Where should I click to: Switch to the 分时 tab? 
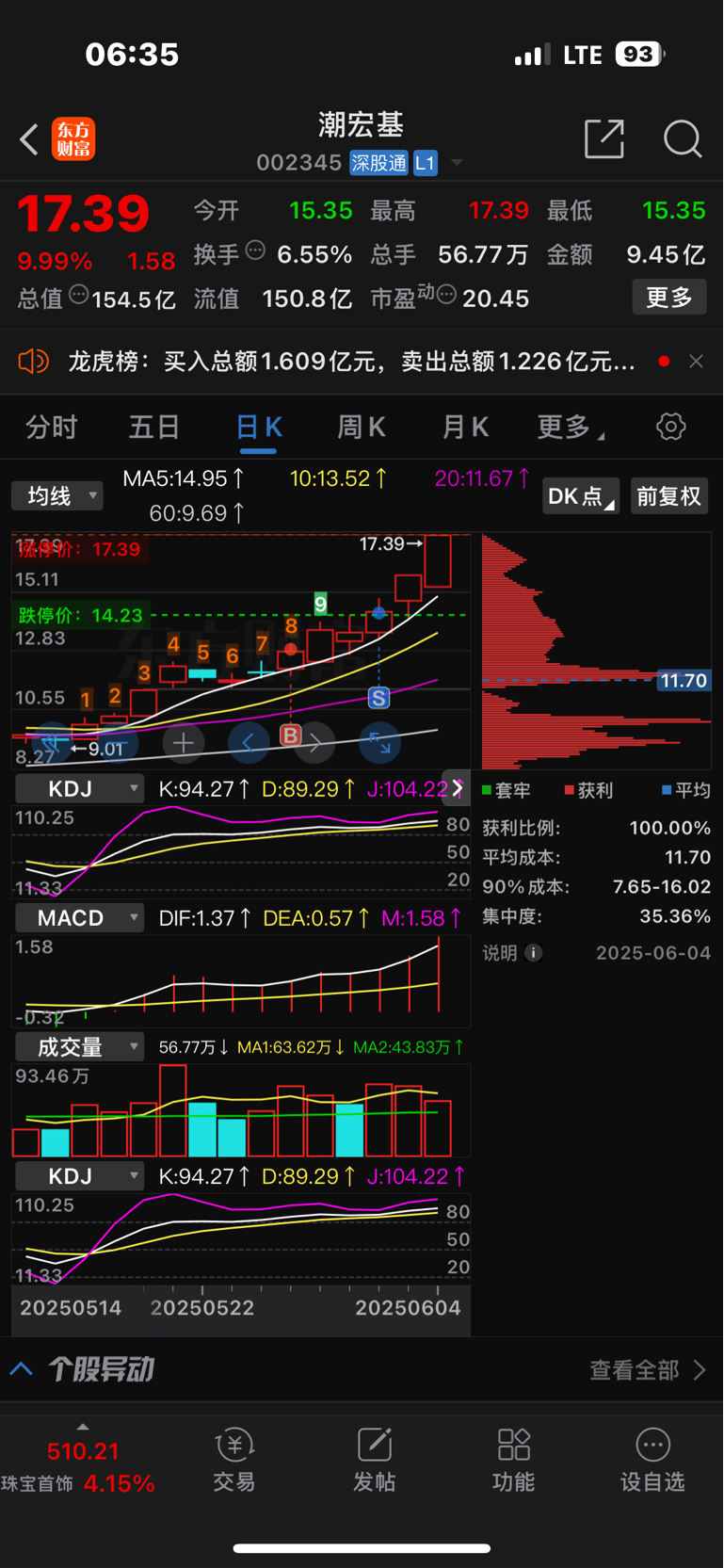click(x=52, y=428)
